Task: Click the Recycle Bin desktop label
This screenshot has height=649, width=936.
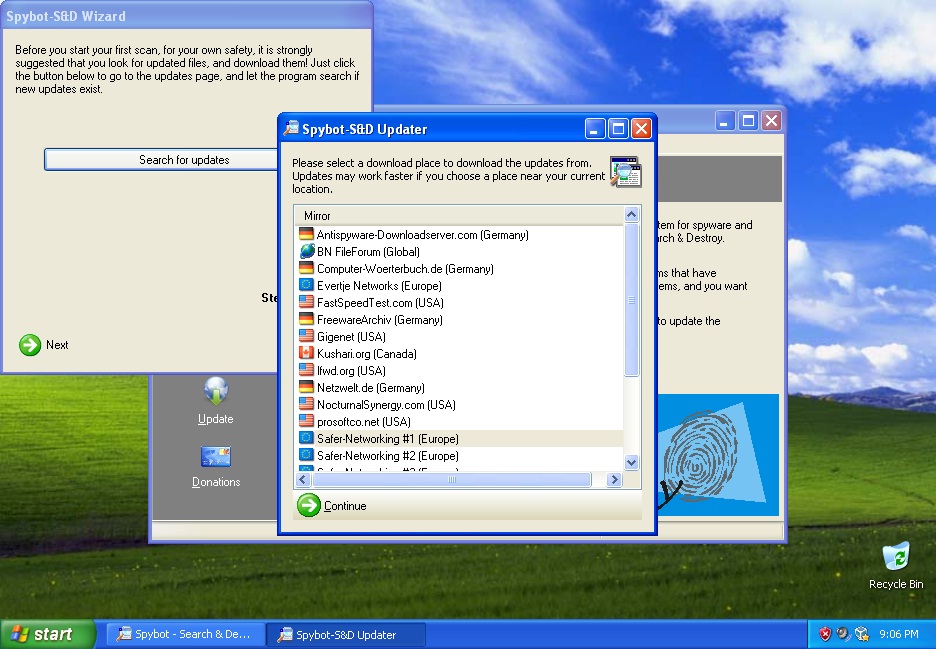Action: 896,584
